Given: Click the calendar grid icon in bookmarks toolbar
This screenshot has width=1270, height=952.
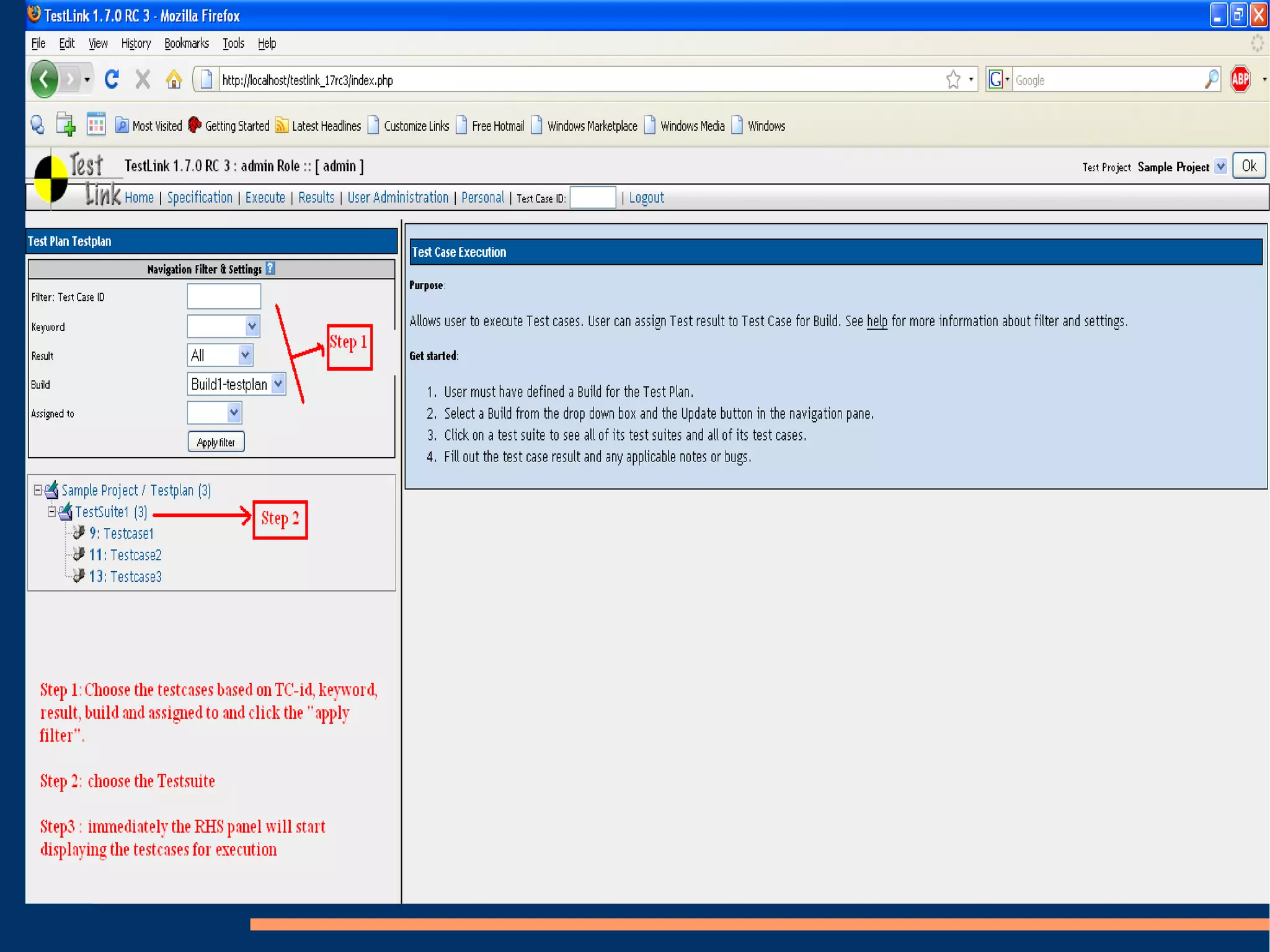Looking at the screenshot, I should tap(95, 124).
